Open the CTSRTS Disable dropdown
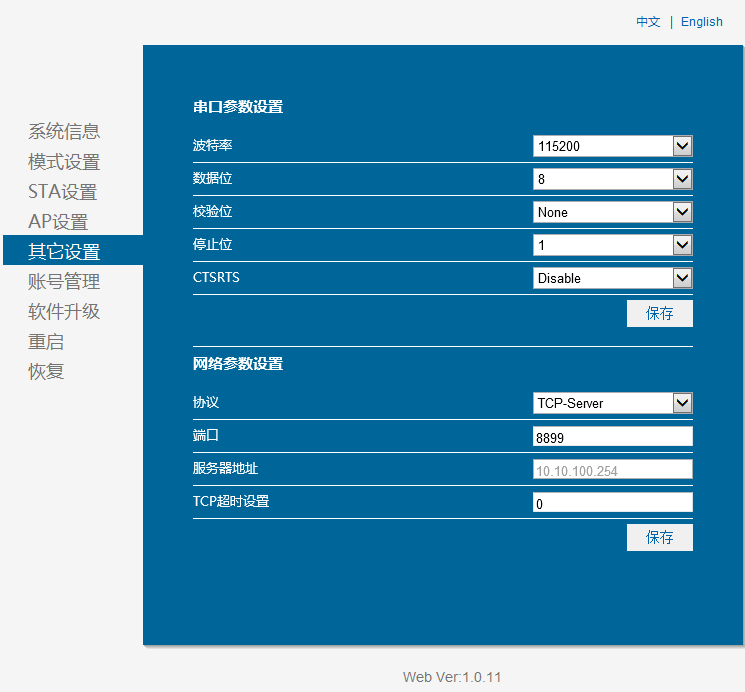Image resolution: width=745 pixels, height=692 pixels. [612, 278]
